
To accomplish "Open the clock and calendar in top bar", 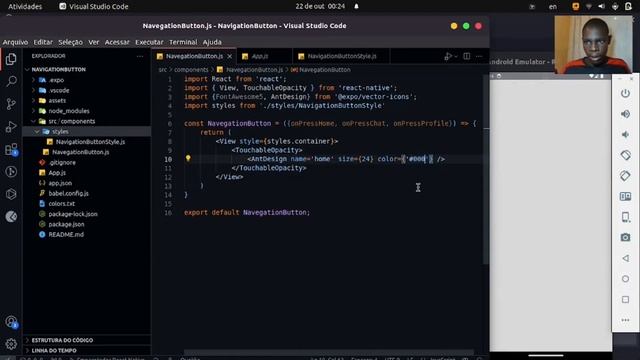I will [320, 7].
